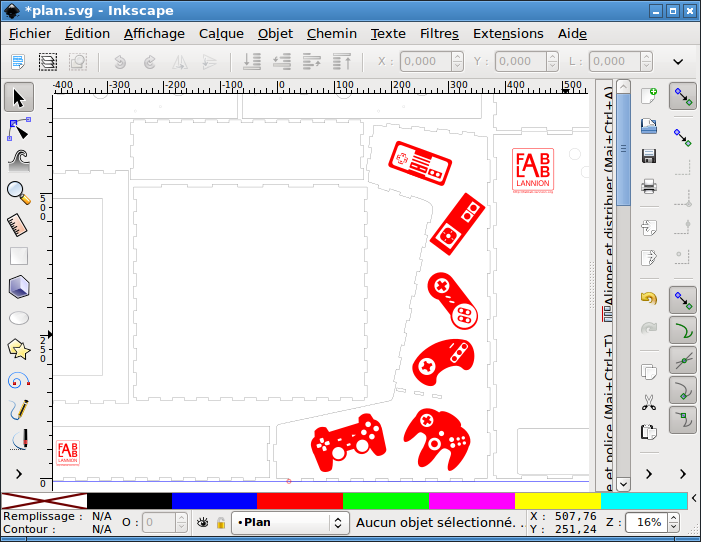Select the Rectangle tool

point(19,256)
